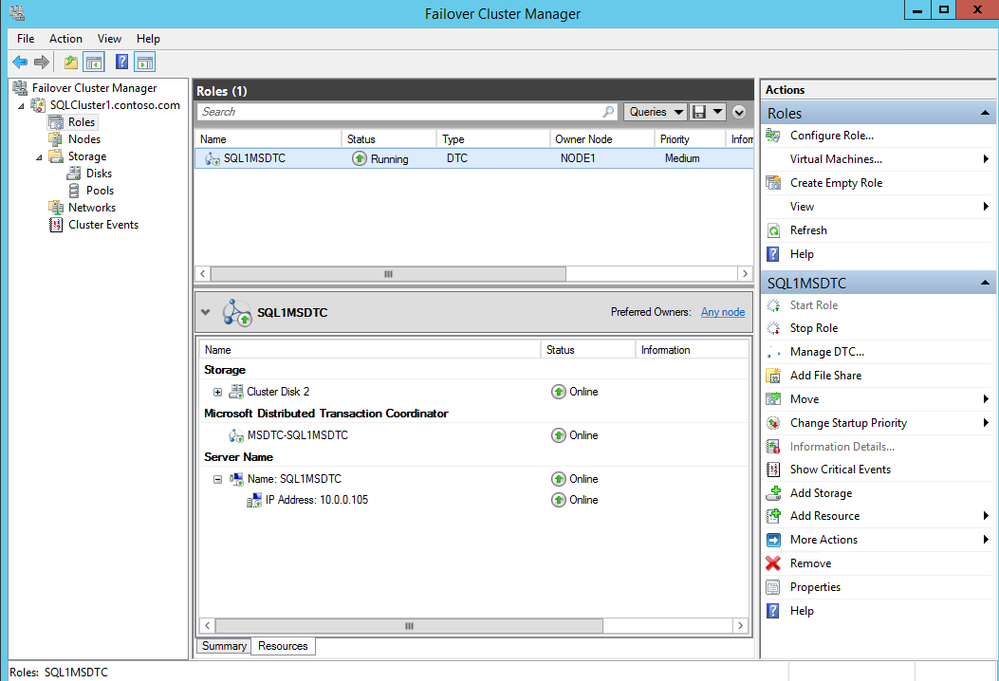
Task: Click the roles list horizontal scrollbar thumb
Action: (x=388, y=274)
